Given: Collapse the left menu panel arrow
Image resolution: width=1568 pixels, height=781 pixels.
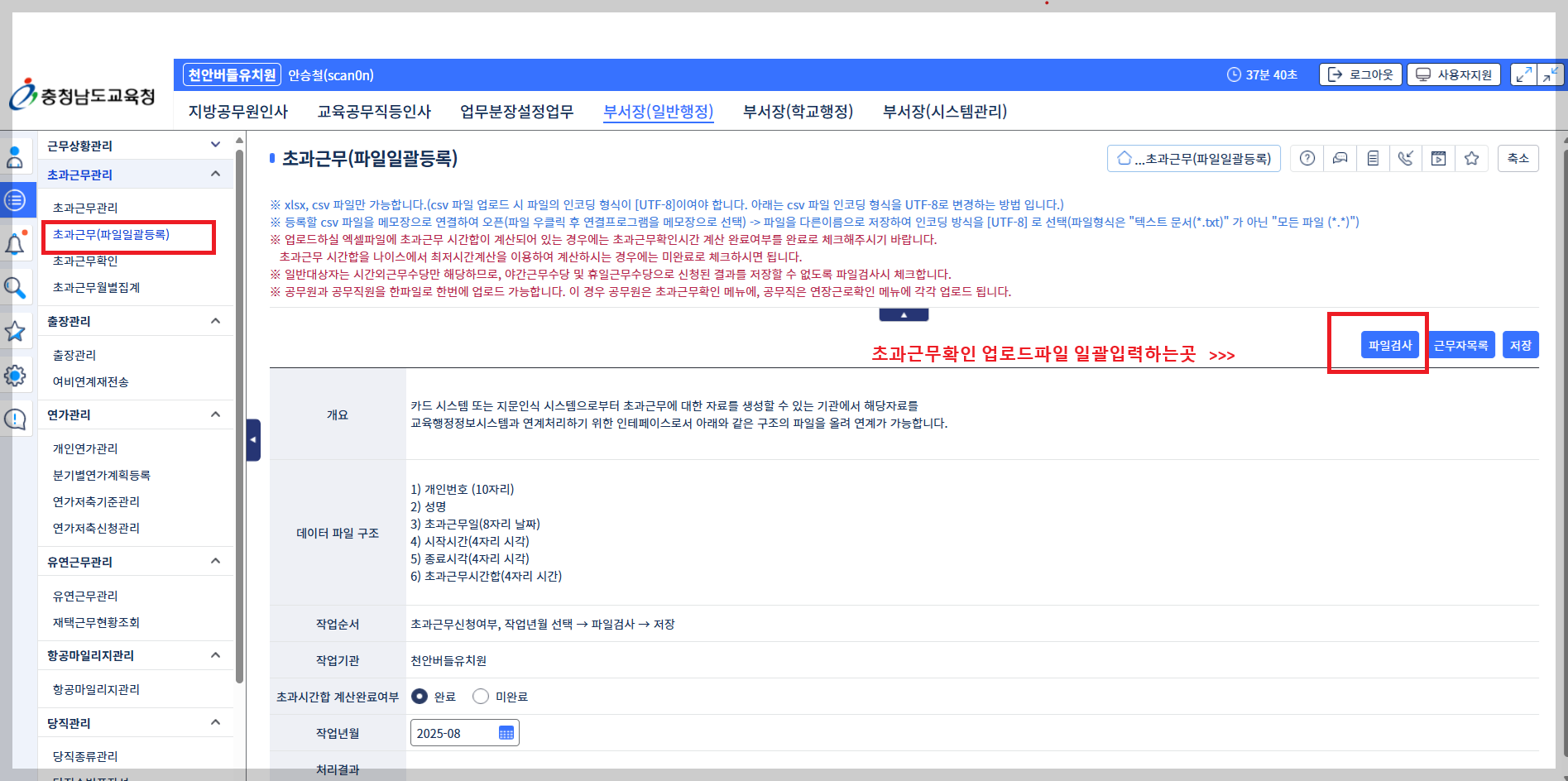Looking at the screenshot, I should point(253,440).
